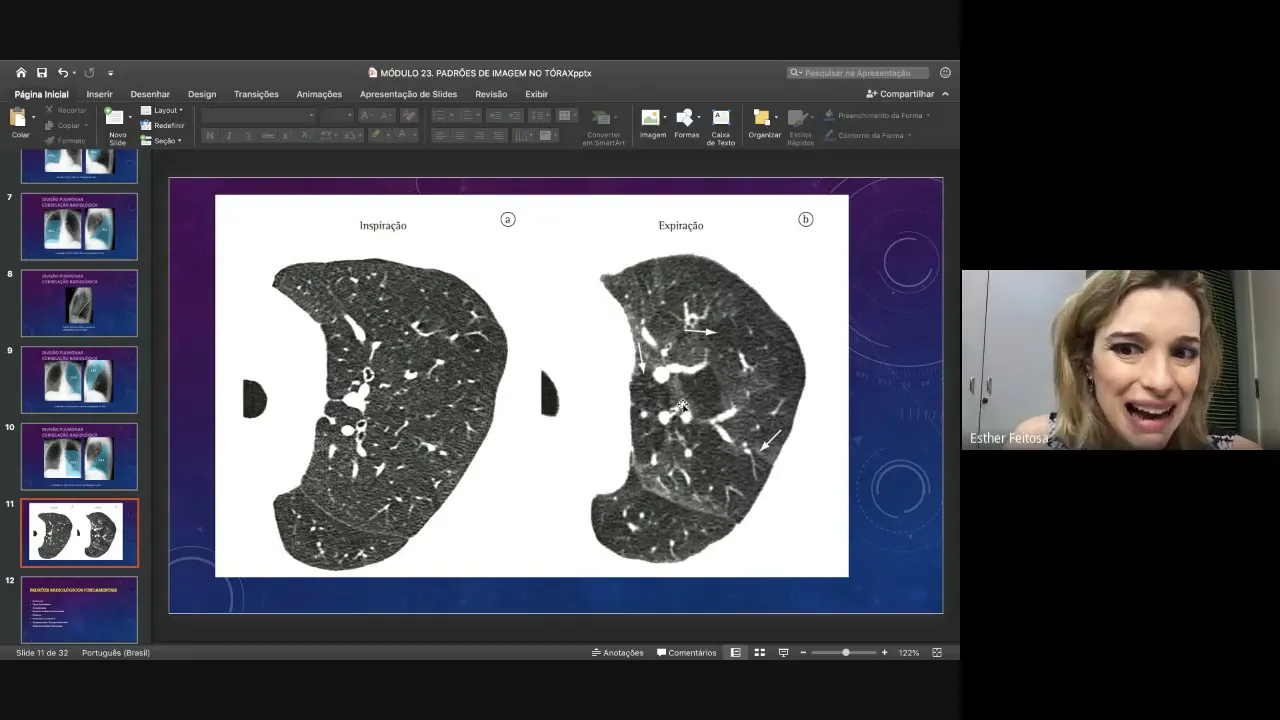Open the Organizar arrange tool

pyautogui.click(x=764, y=124)
